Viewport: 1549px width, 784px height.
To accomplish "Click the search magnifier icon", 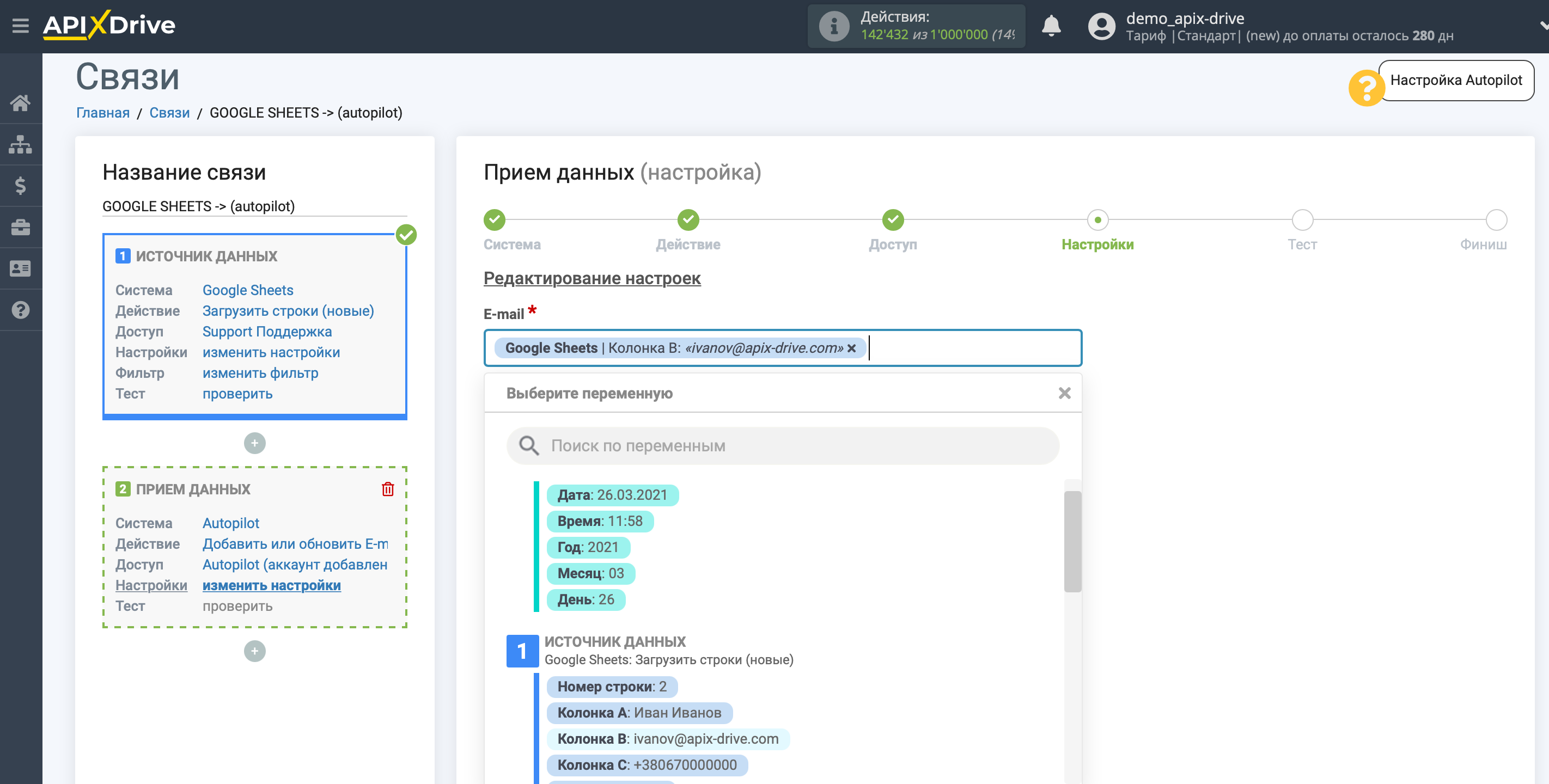I will point(529,446).
